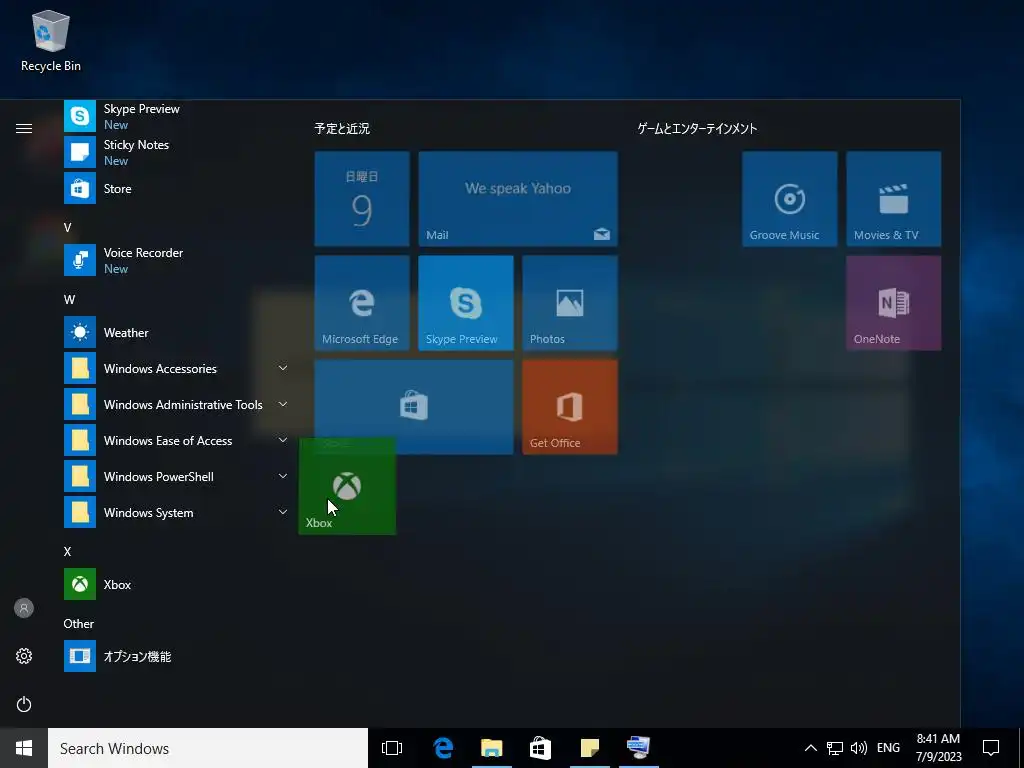Screen dimensions: 1024x768
Task: Open Sticky Notes on the taskbar
Action: pyautogui.click(x=590, y=748)
